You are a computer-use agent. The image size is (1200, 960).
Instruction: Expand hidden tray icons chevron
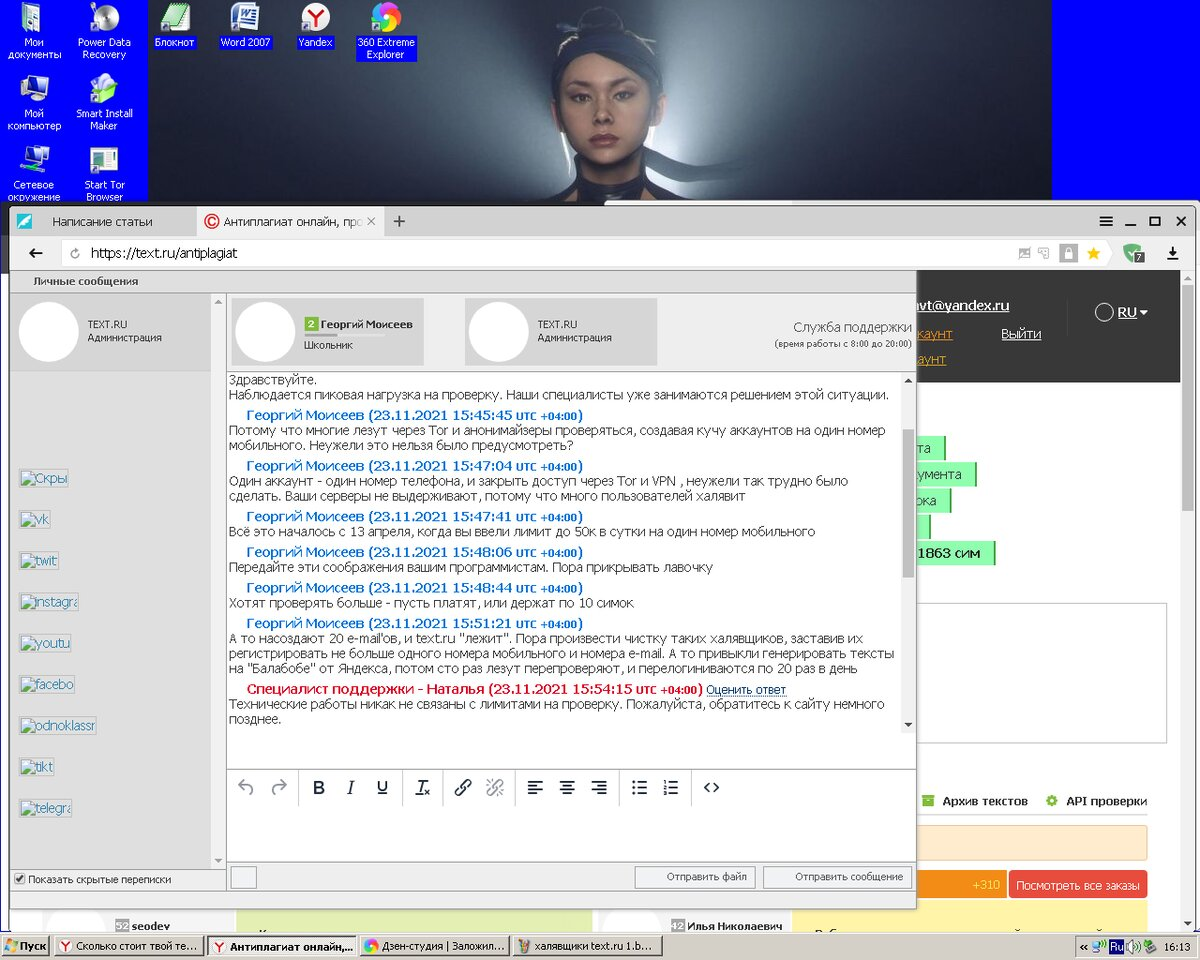click(1085, 946)
